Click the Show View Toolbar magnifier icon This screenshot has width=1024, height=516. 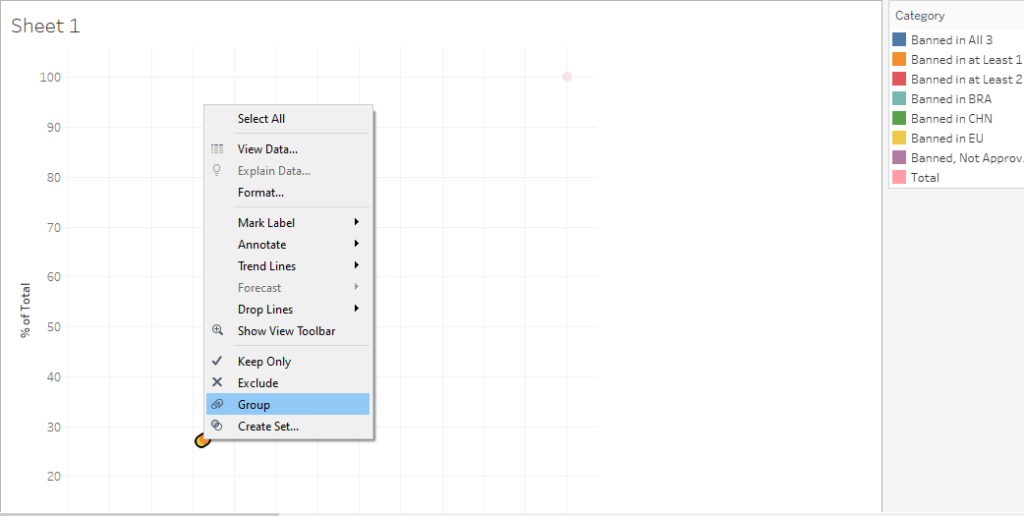click(217, 331)
